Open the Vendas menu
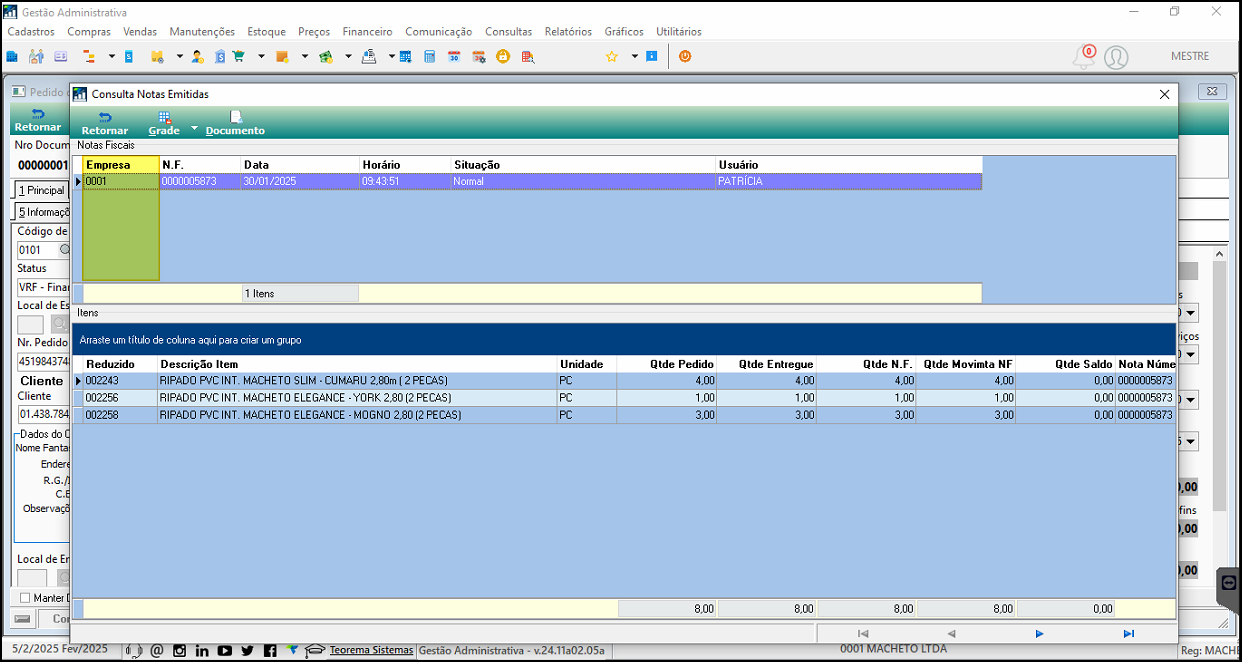This screenshot has width=1242, height=662. (x=140, y=32)
